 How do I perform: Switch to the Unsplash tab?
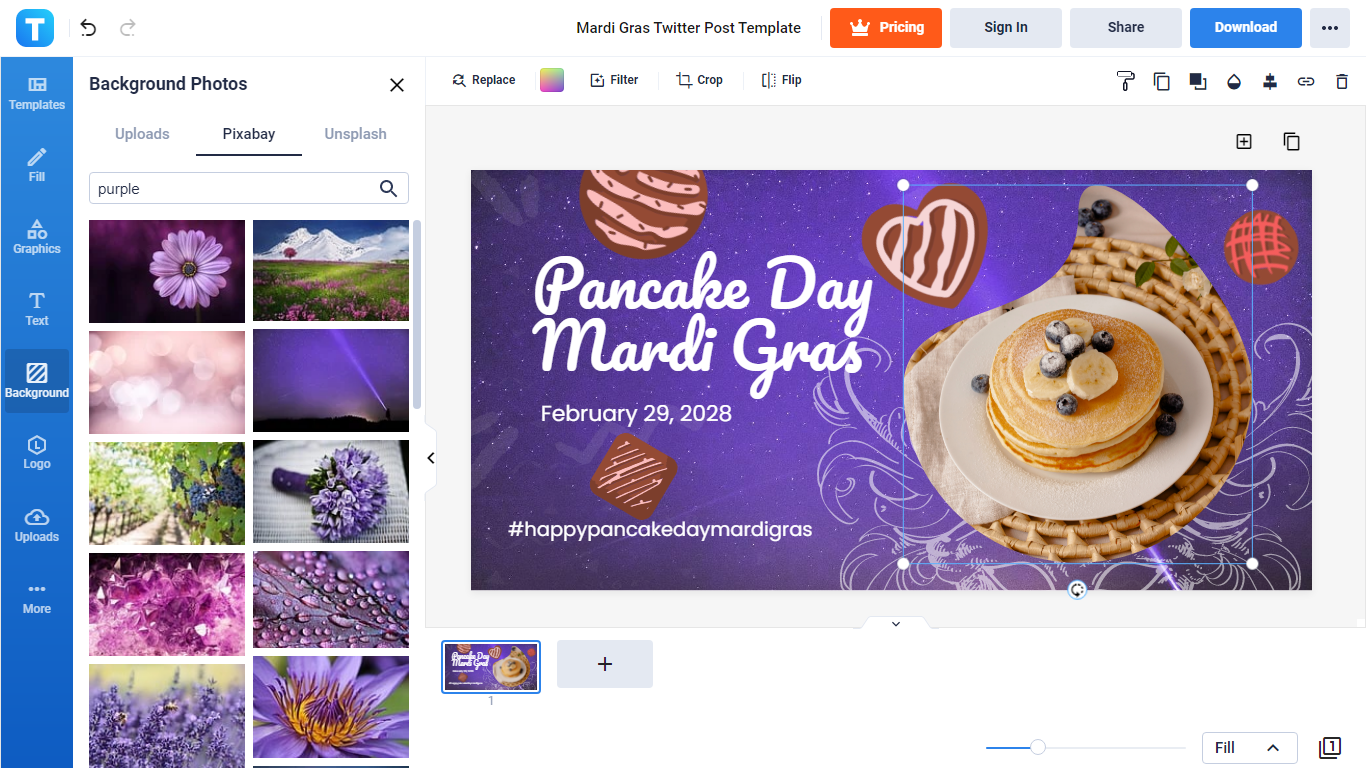coord(355,134)
